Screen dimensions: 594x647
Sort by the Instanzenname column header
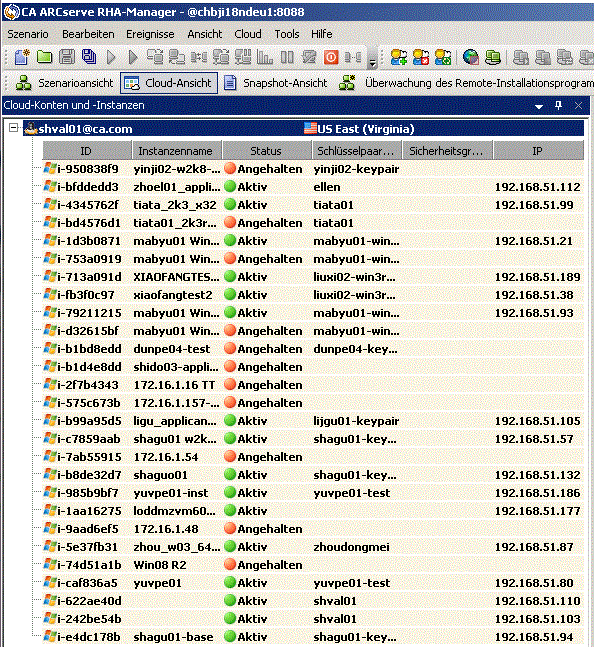[x=177, y=151]
